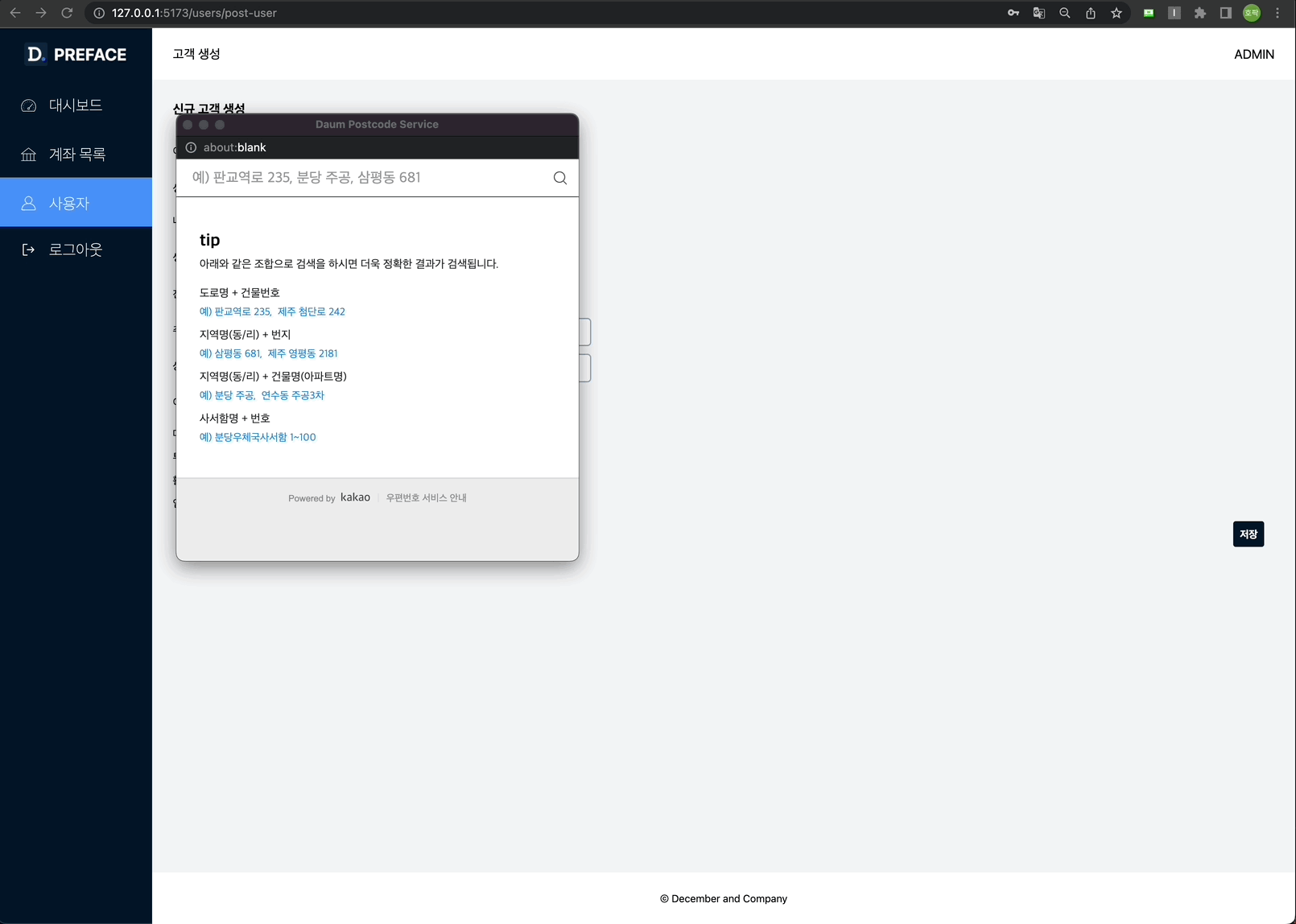Click the kakao logo link in popup footer

355,497
